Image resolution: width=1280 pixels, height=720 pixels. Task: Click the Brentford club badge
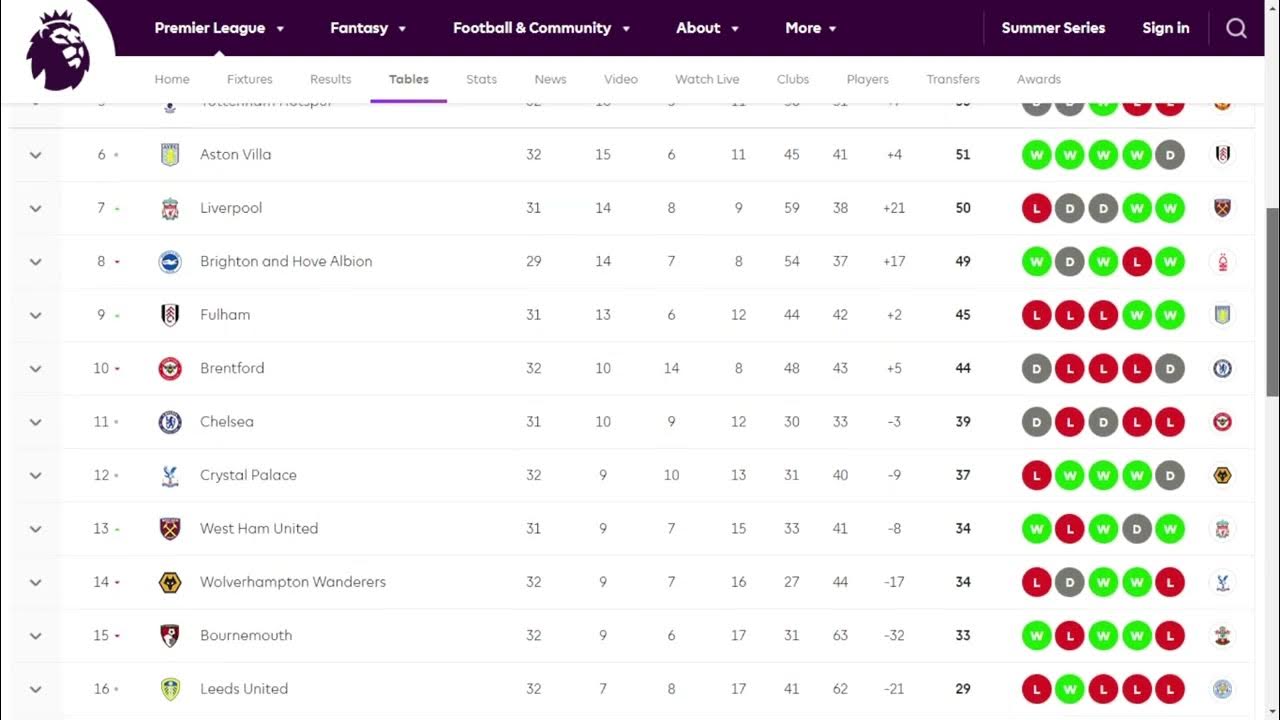click(170, 368)
